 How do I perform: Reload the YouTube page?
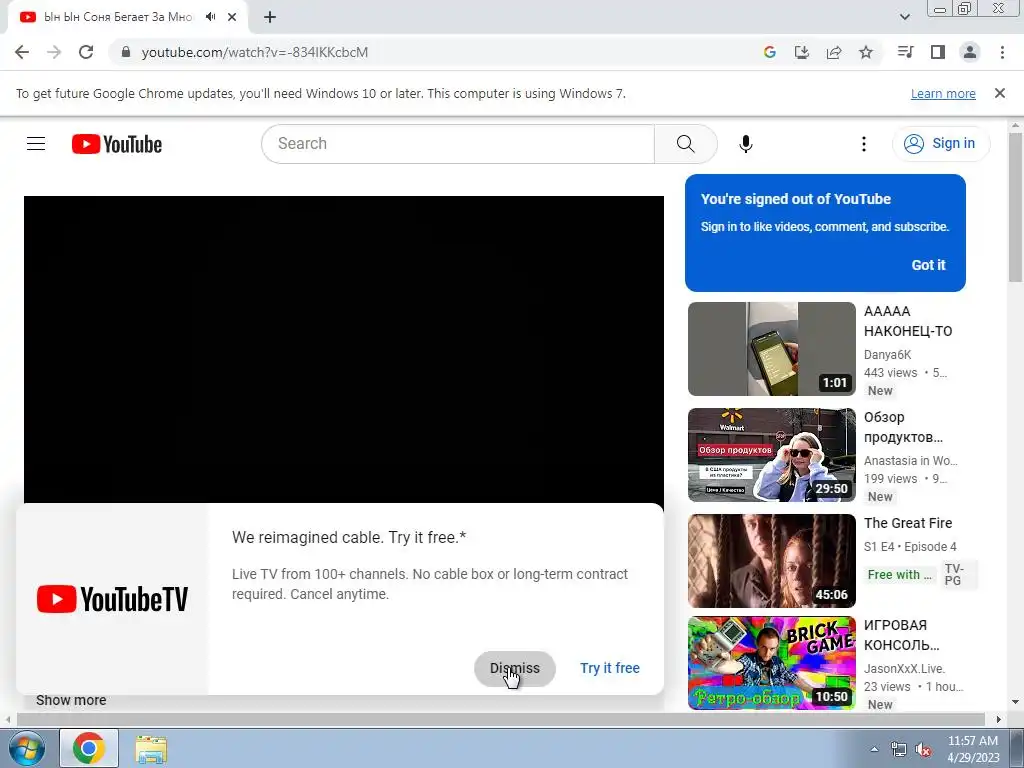coord(86,52)
